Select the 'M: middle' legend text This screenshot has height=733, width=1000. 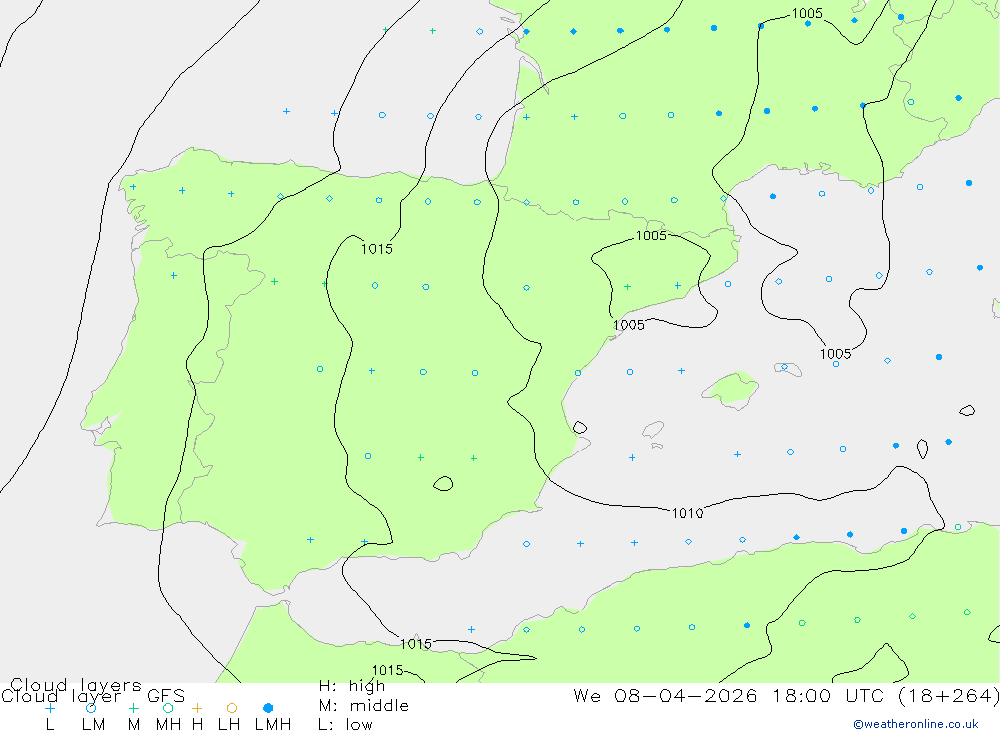click(364, 706)
